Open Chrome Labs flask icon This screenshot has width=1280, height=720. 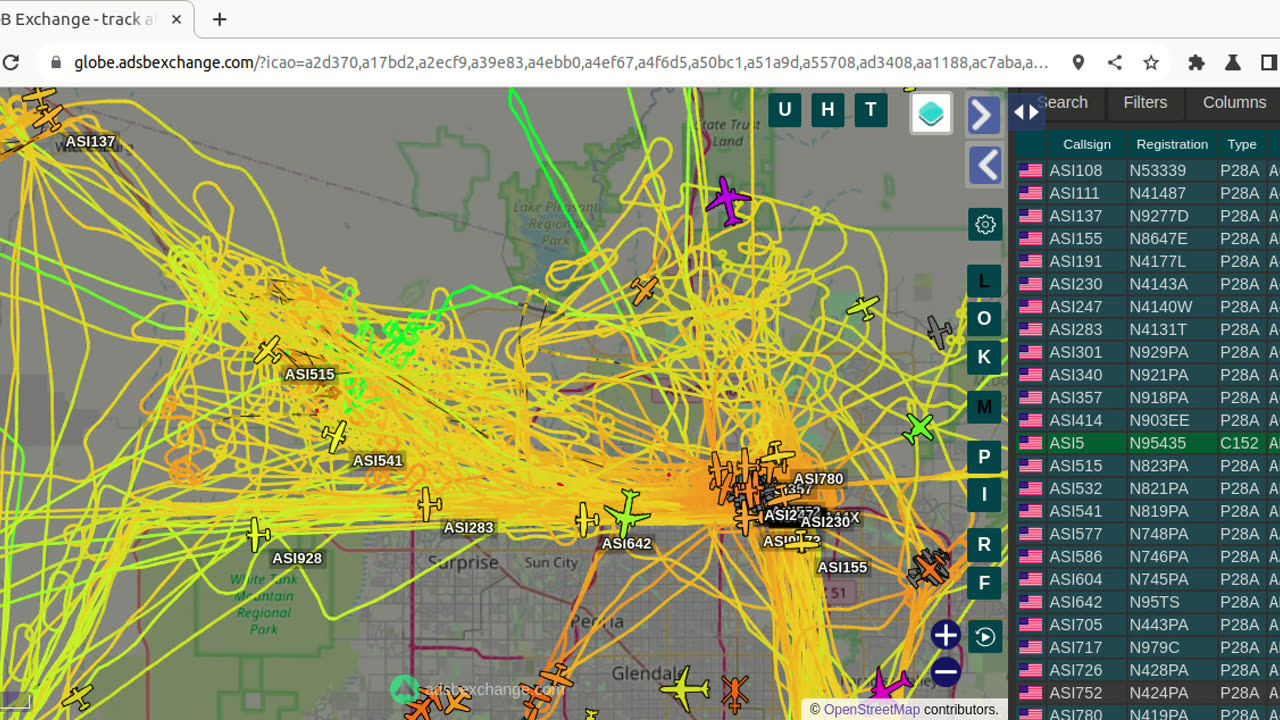click(1232, 62)
